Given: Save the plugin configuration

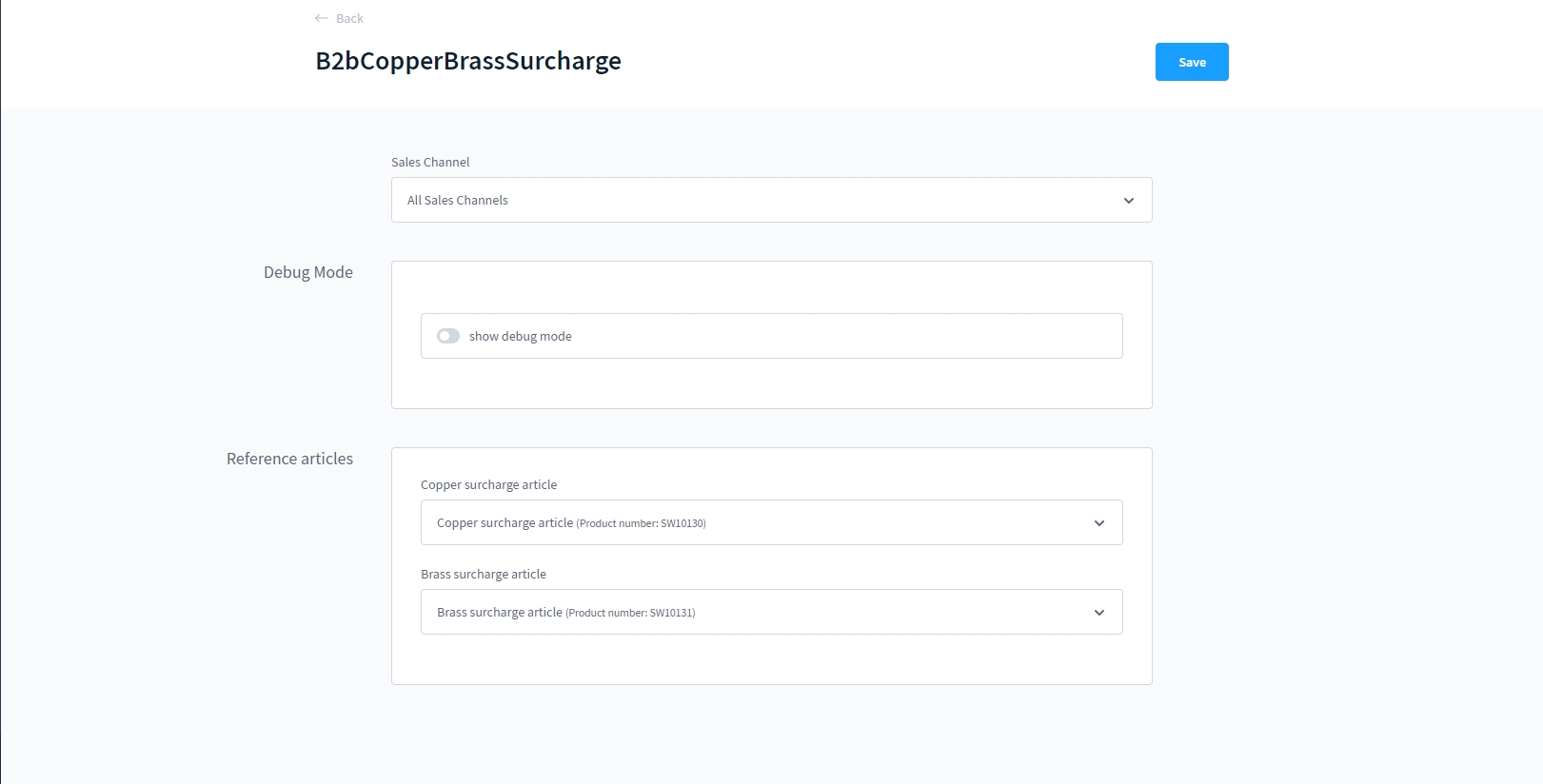Looking at the screenshot, I should click(1191, 62).
